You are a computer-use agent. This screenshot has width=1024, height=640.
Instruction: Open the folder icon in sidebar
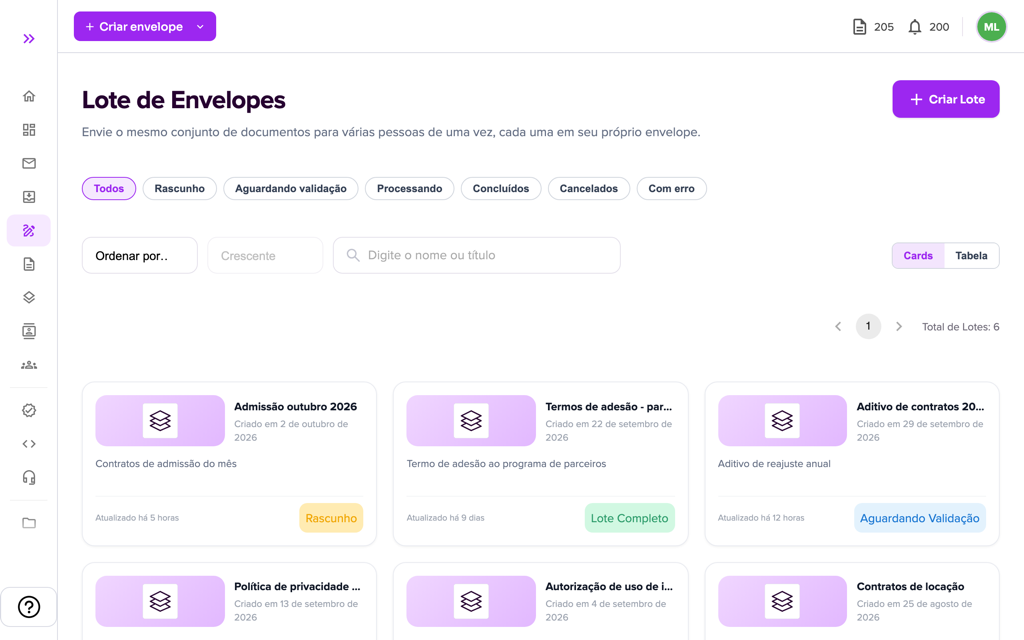[x=29, y=522]
